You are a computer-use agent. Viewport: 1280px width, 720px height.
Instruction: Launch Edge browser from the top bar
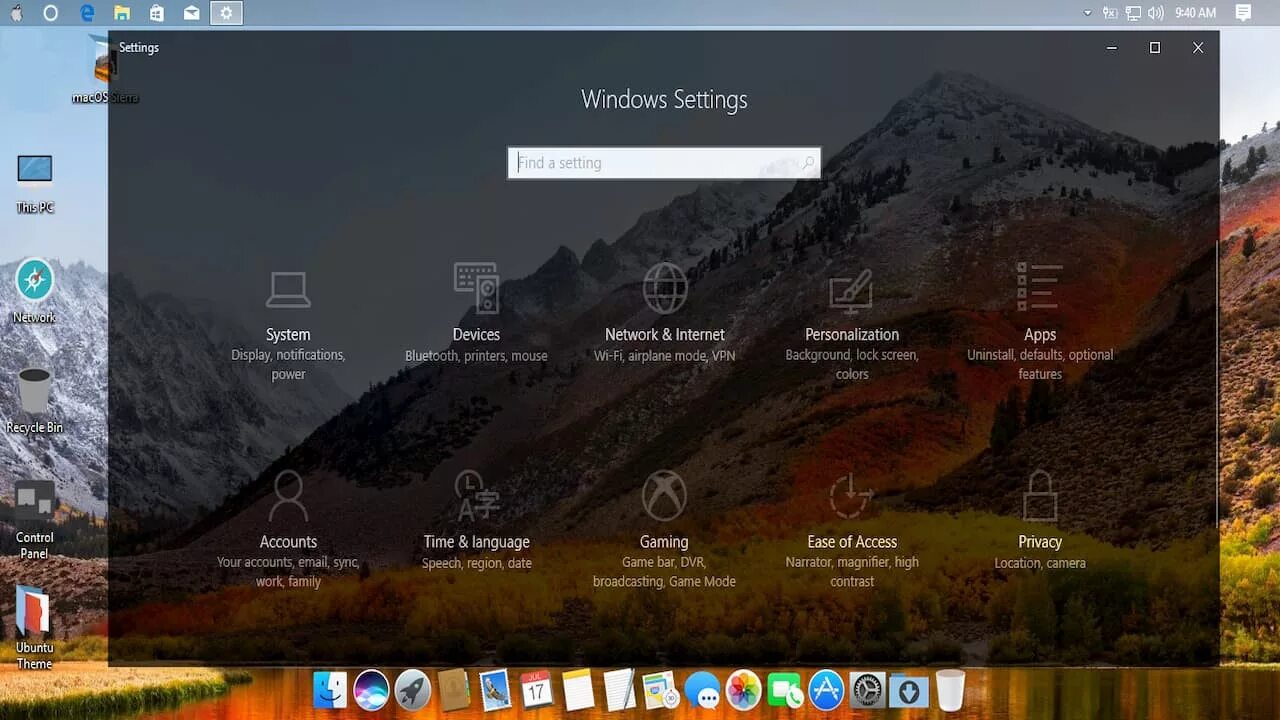pyautogui.click(x=87, y=13)
